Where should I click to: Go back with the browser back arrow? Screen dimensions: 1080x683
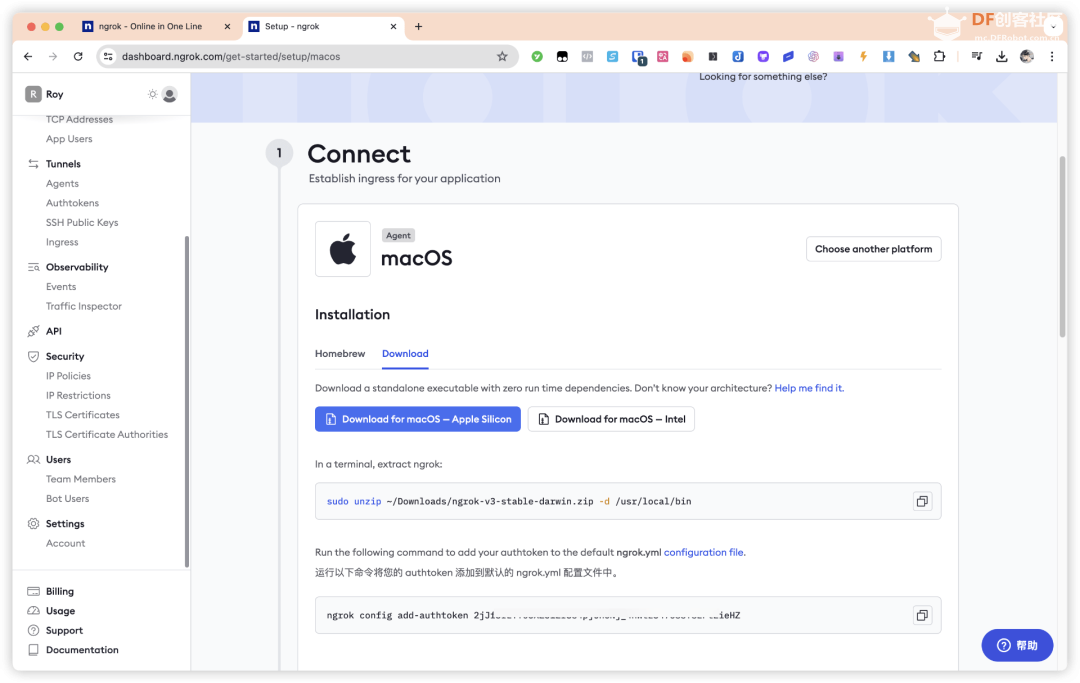coord(28,56)
